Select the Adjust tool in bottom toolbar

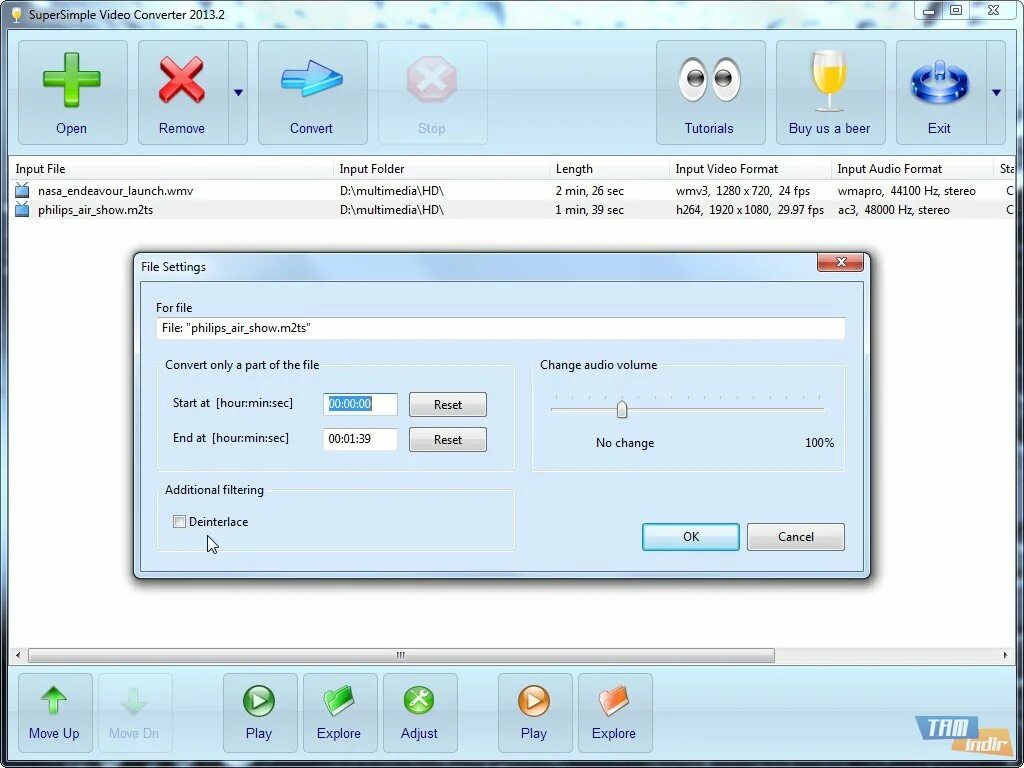coord(420,712)
